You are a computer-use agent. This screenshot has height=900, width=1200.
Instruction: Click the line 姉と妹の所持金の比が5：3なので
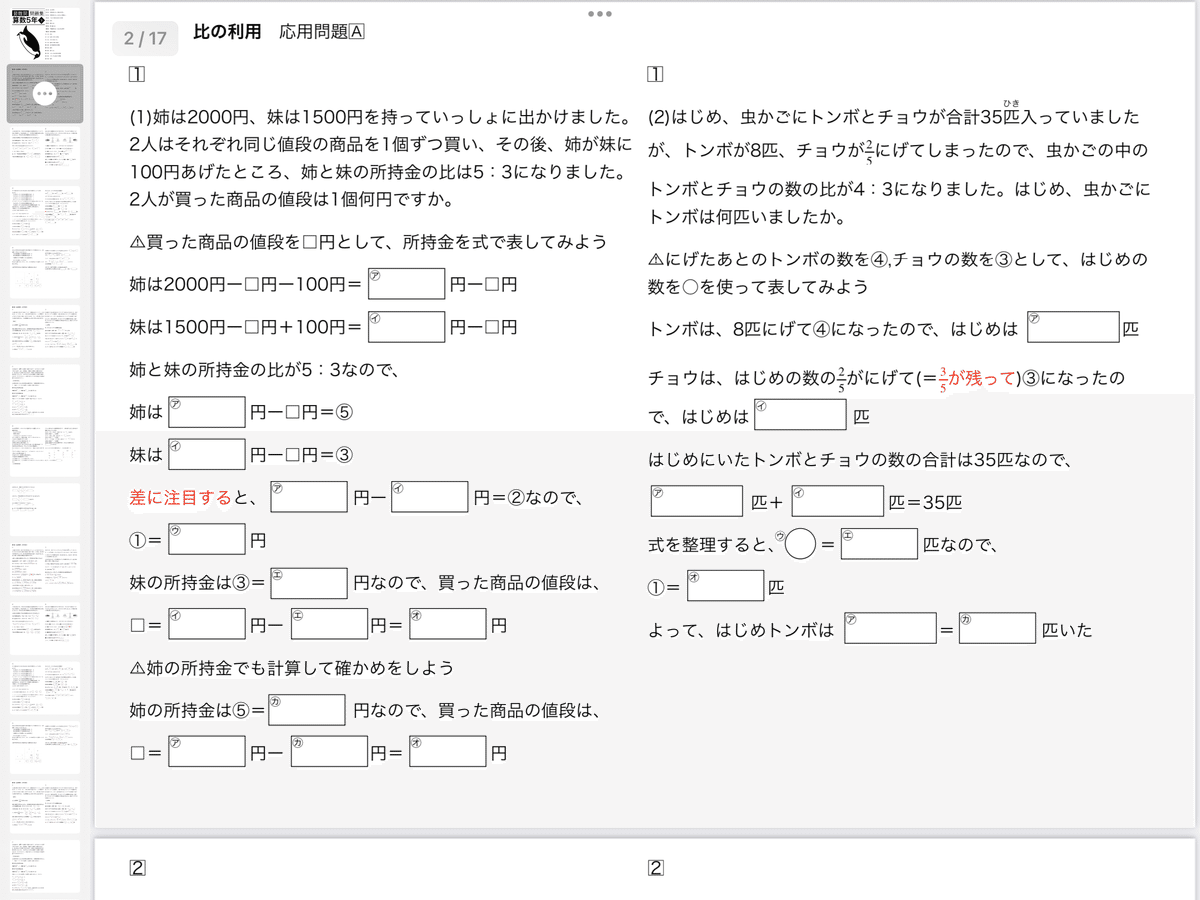(265, 370)
